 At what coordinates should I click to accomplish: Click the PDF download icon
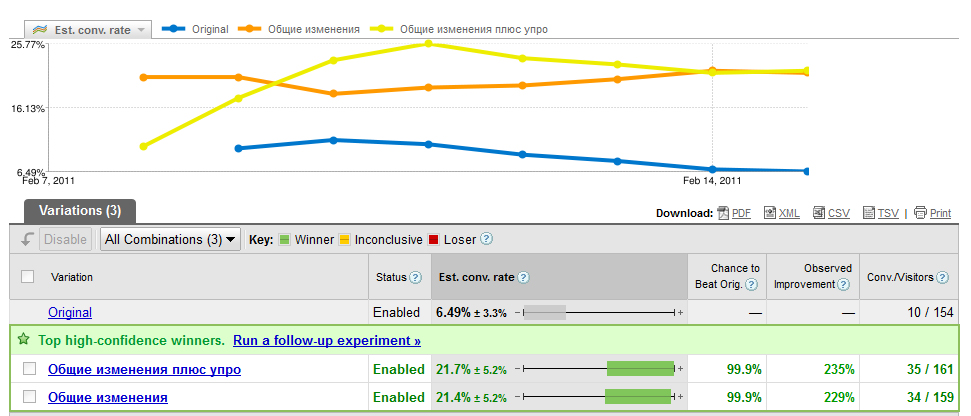(723, 213)
